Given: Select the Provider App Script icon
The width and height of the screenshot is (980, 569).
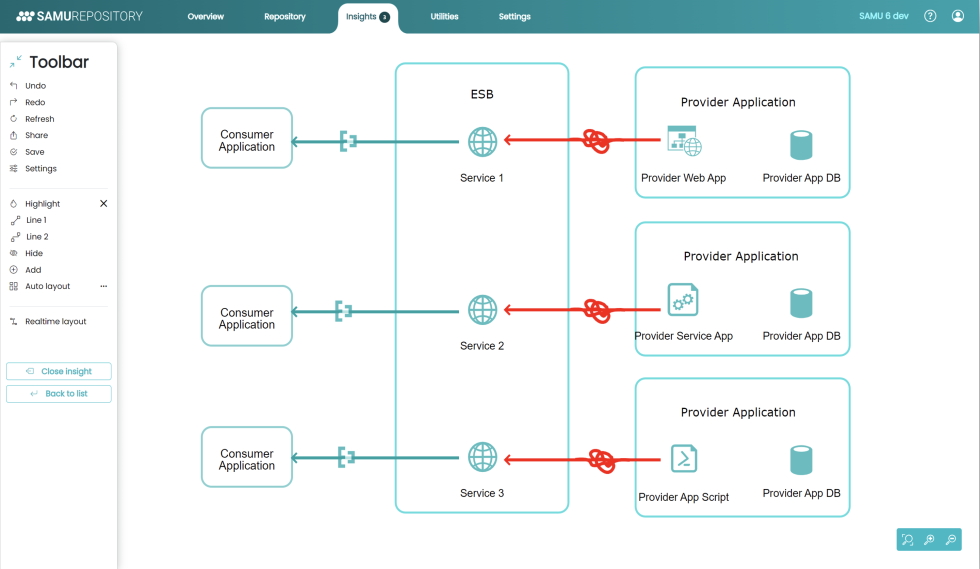Looking at the screenshot, I should [x=684, y=459].
